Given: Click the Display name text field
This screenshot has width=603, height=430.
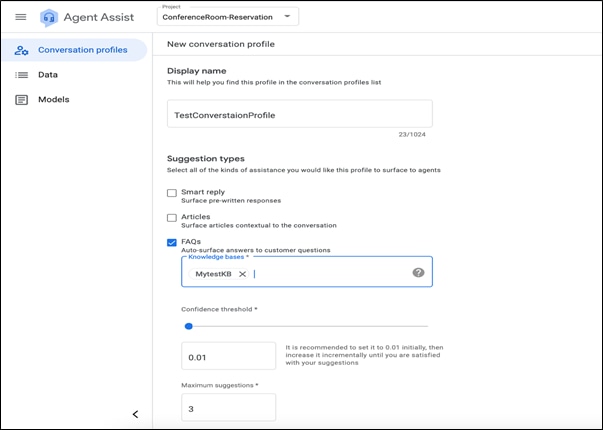Looking at the screenshot, I should [x=300, y=114].
